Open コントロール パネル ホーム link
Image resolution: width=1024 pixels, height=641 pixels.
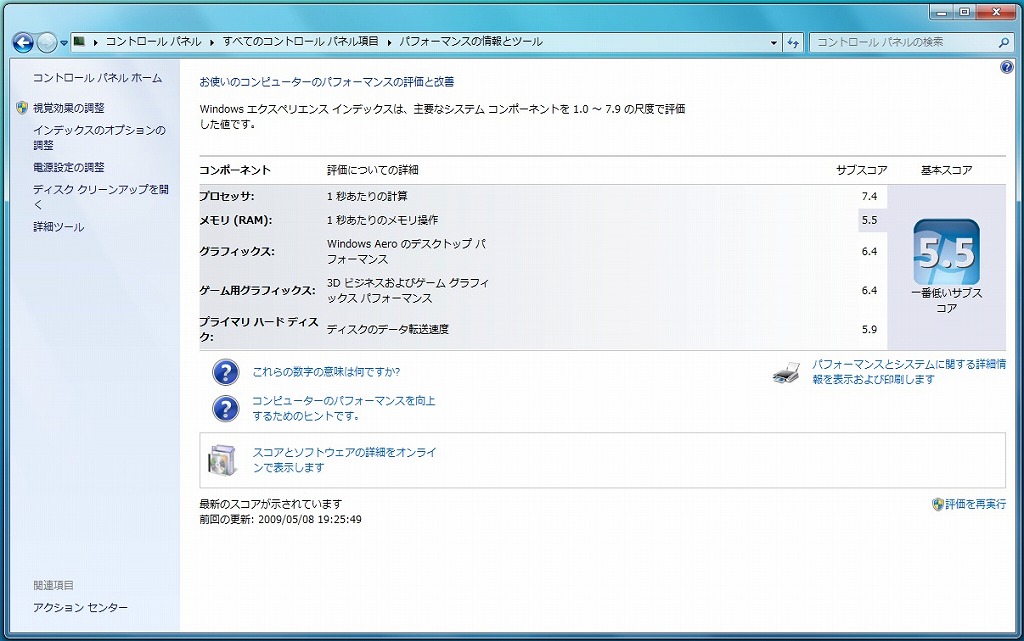(97, 78)
